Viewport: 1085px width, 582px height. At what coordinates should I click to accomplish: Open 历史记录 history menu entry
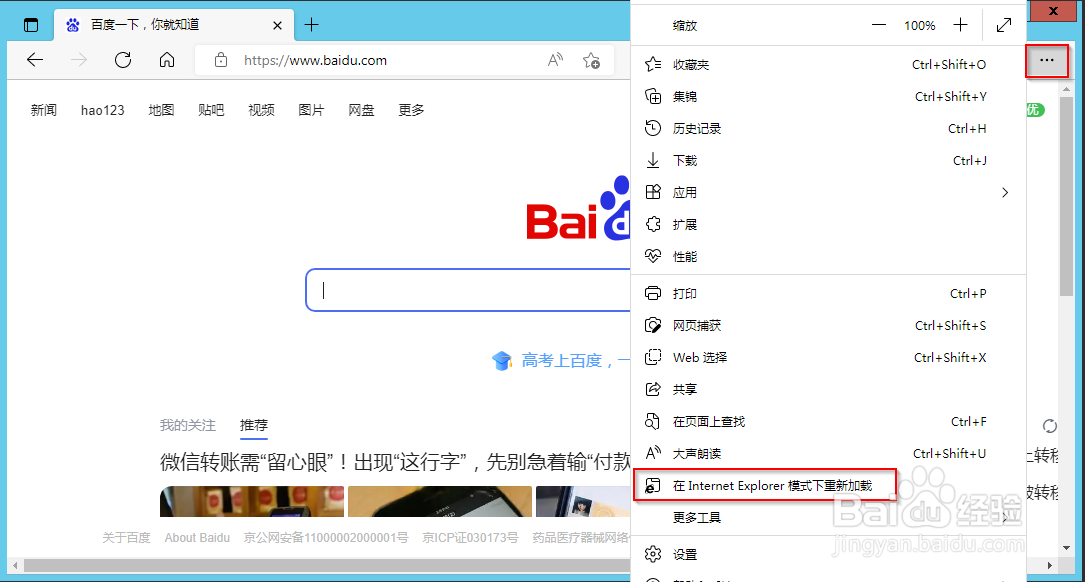pos(828,128)
